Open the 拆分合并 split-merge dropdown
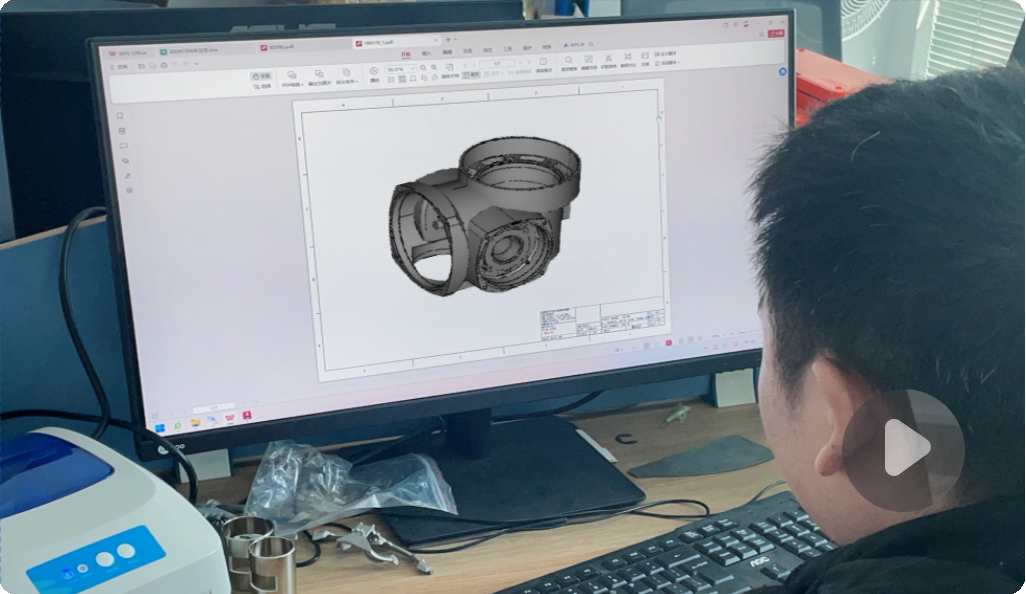Screen dimensions: 1026x594 coord(346,77)
